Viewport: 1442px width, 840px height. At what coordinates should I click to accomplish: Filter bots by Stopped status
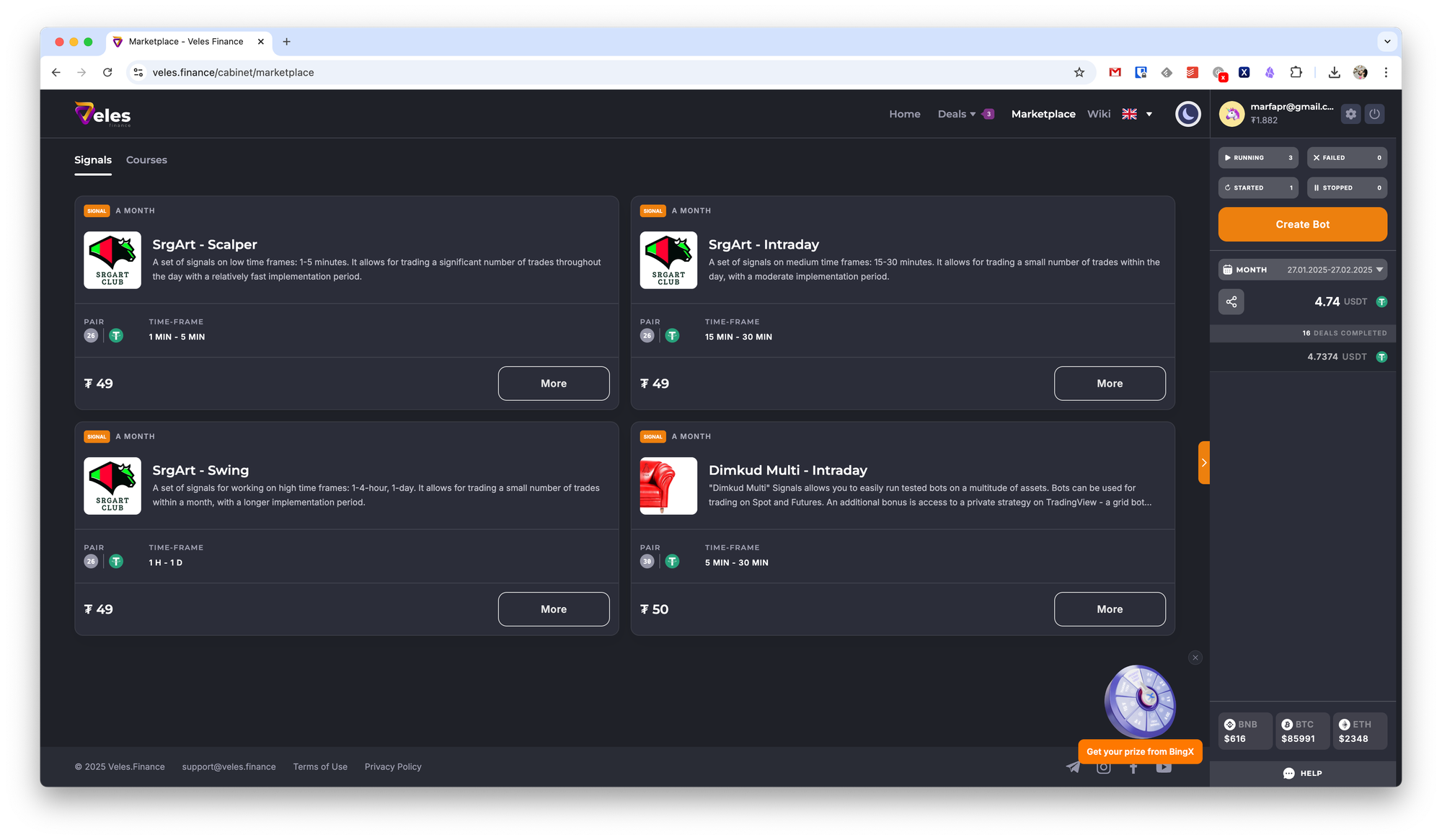click(x=1346, y=187)
